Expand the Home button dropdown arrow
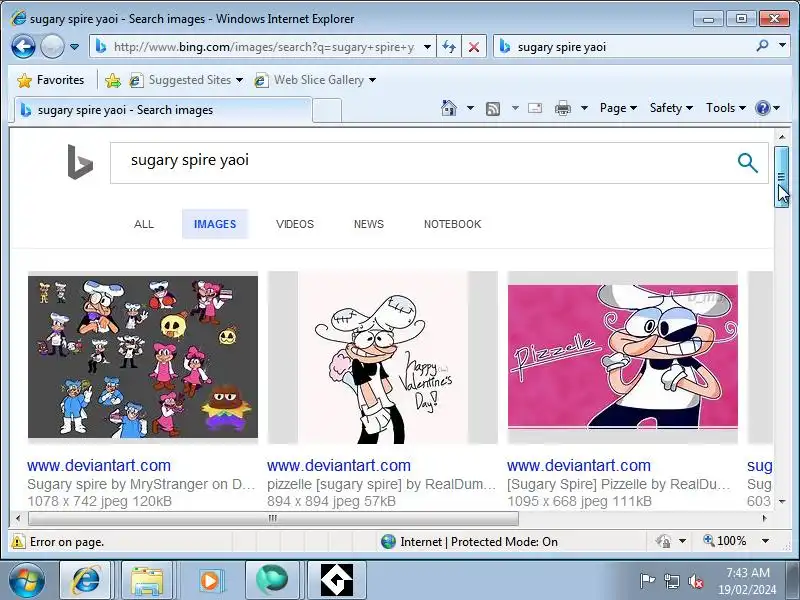The height and width of the screenshot is (600, 800). (x=470, y=108)
